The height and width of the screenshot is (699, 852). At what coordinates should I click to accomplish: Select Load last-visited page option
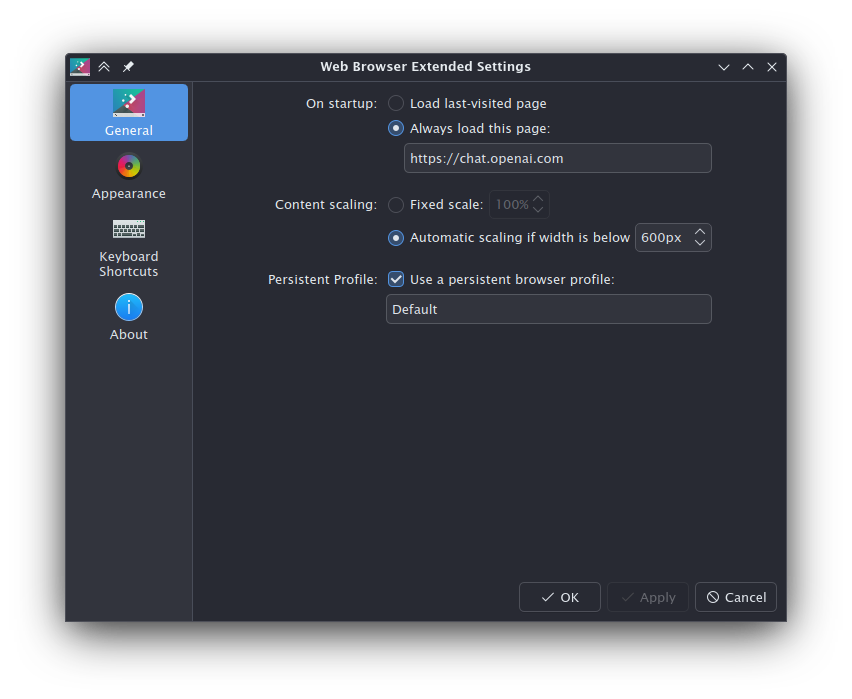coord(467,103)
